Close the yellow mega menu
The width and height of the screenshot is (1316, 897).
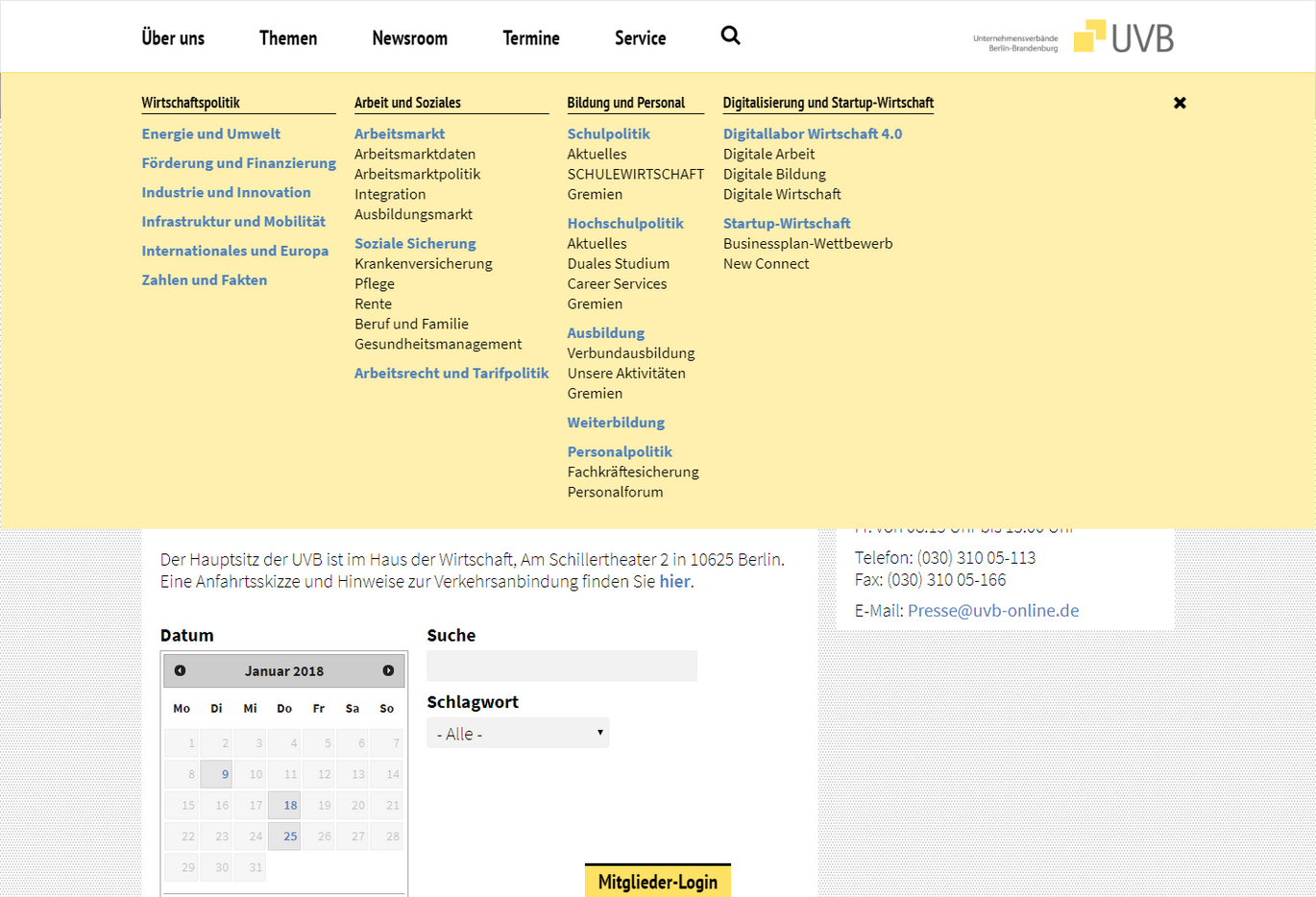coord(1180,103)
